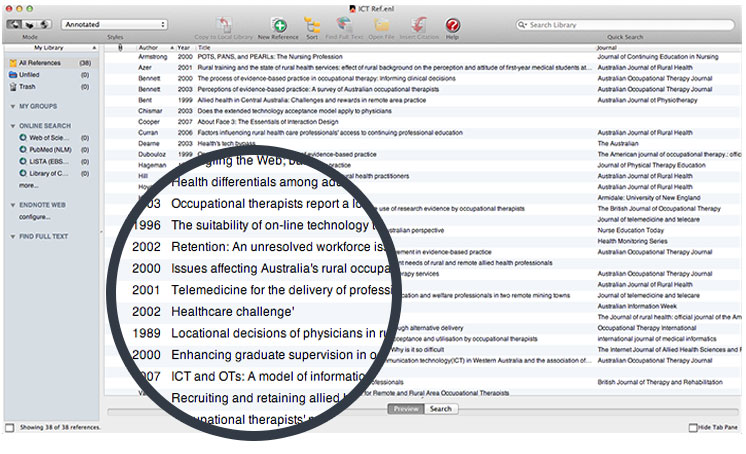This screenshot has height=454, width=746.
Task: Select the Cooper 2007 About Face 3 reference
Action: click(422, 122)
